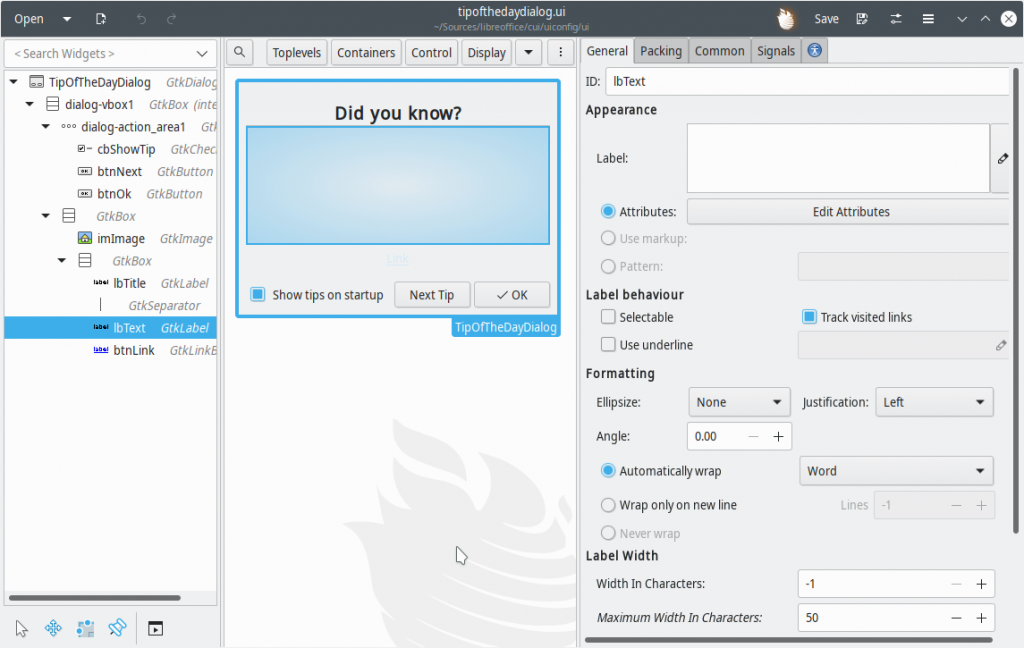Uncheck Track visited links
The height and width of the screenshot is (648, 1024).
(810, 317)
